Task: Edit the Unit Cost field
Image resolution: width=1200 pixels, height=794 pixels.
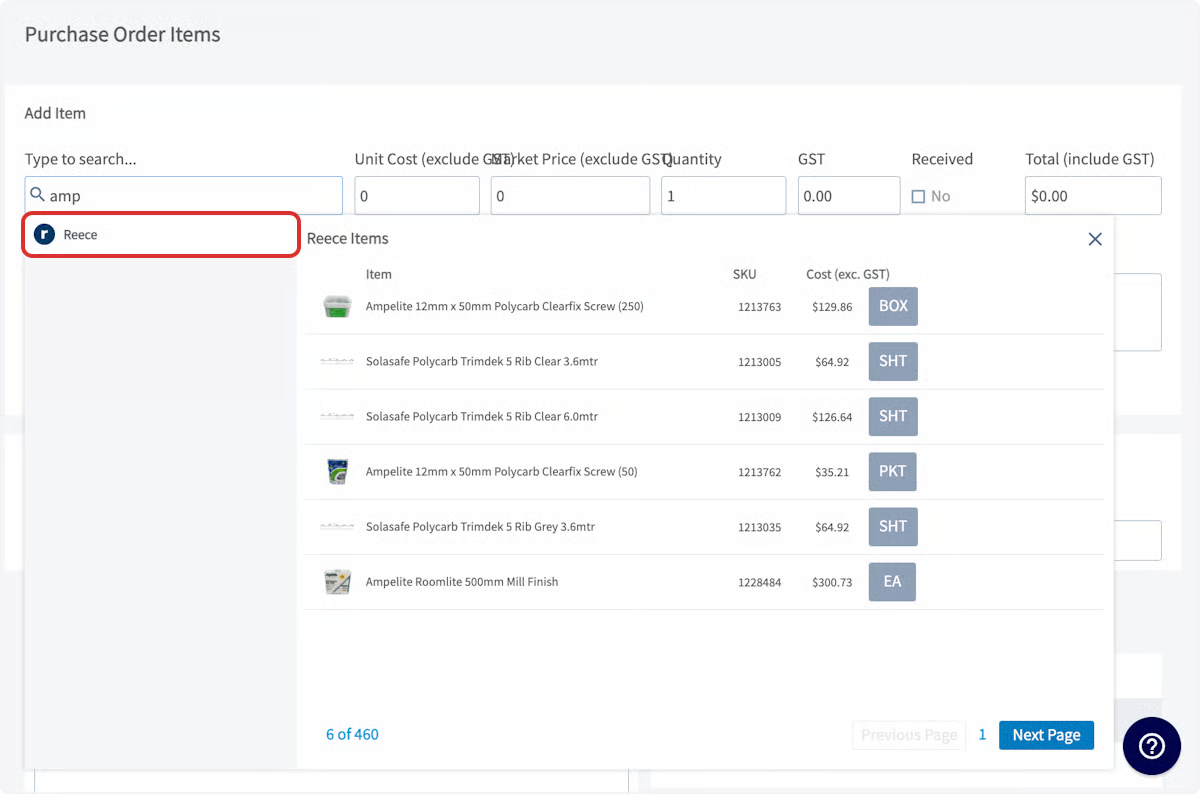Action: coord(417,195)
